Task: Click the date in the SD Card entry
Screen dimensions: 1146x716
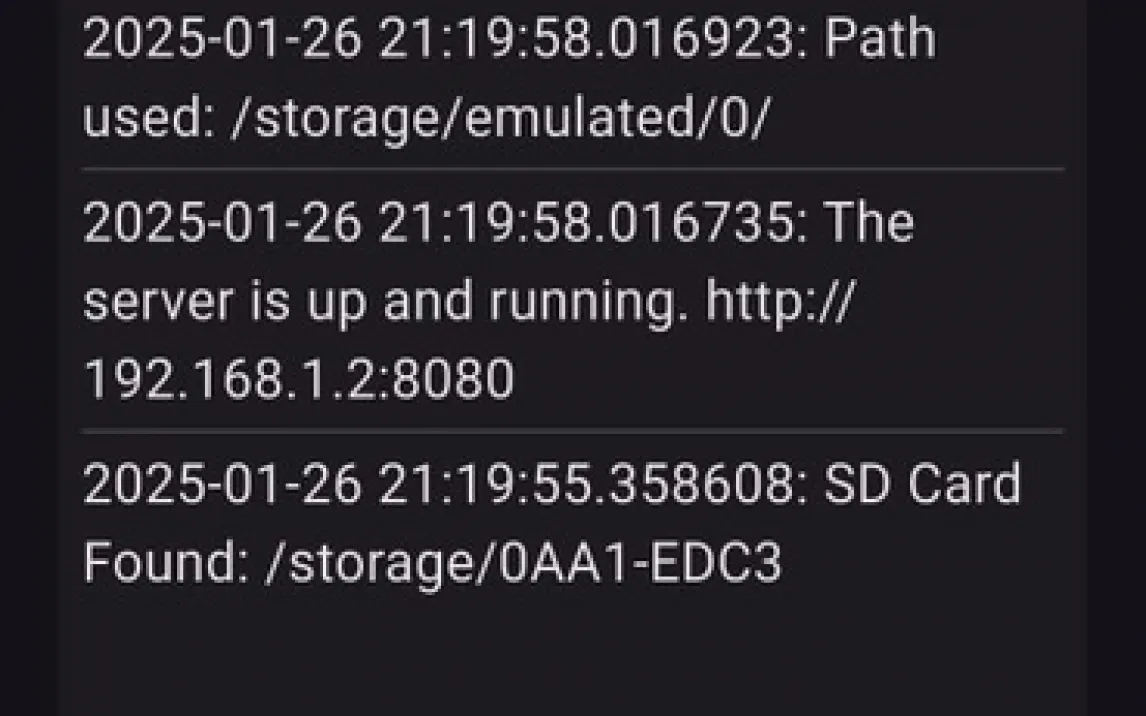Action: coord(221,484)
